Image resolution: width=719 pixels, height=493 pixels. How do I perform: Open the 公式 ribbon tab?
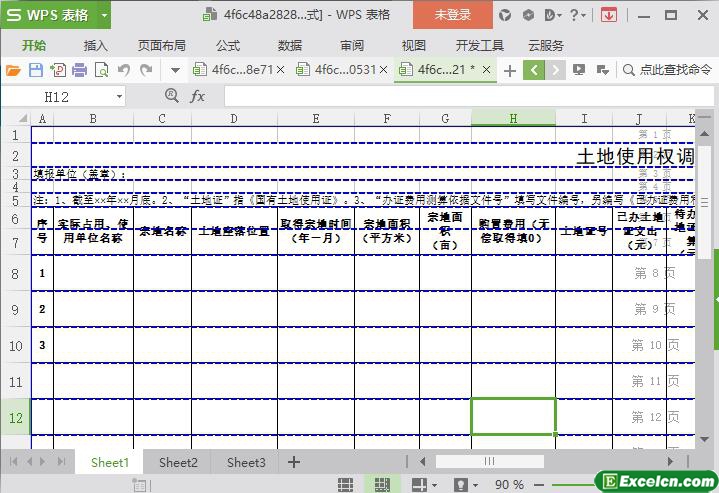[228, 45]
